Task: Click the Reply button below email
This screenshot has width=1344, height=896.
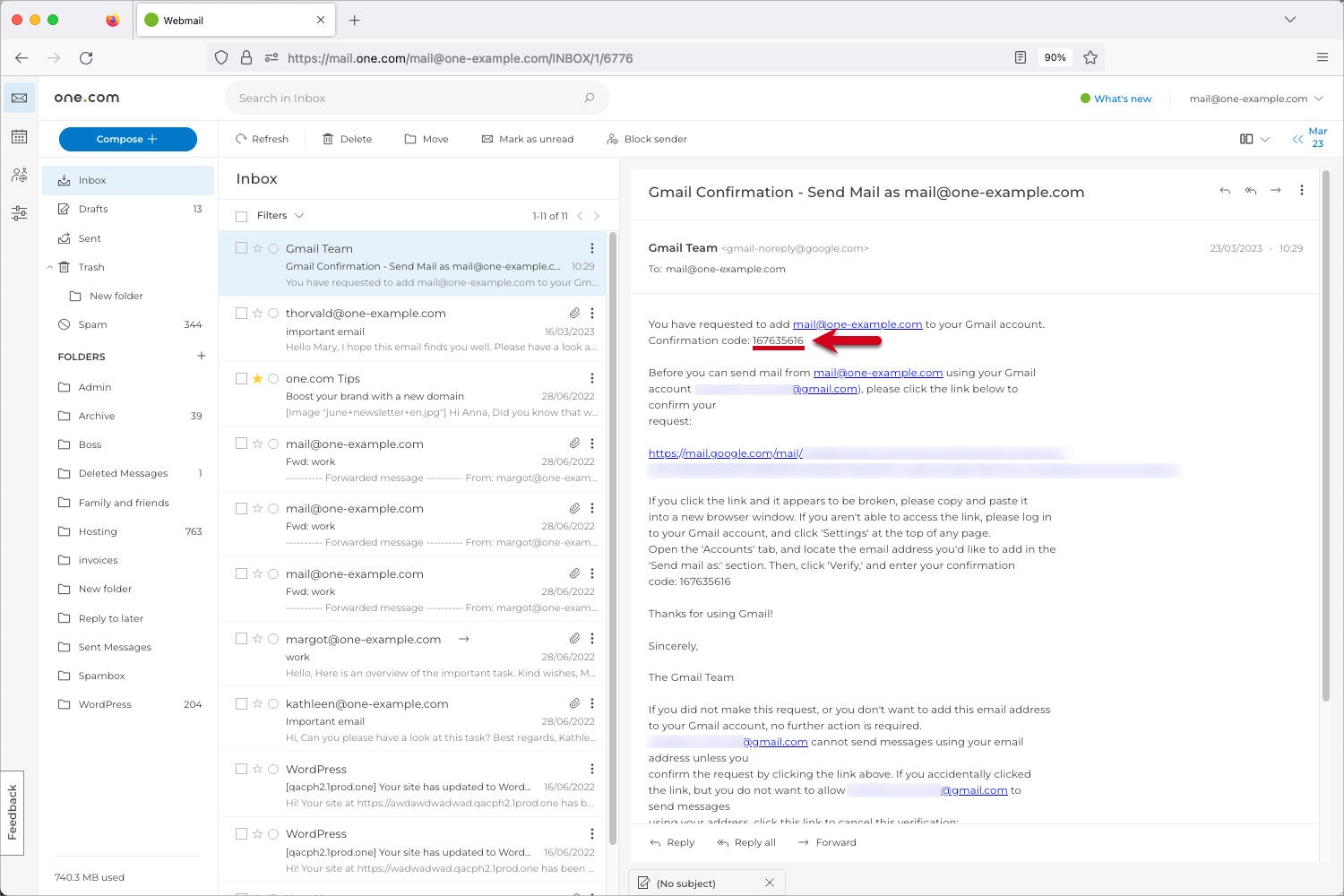Action: (672, 842)
